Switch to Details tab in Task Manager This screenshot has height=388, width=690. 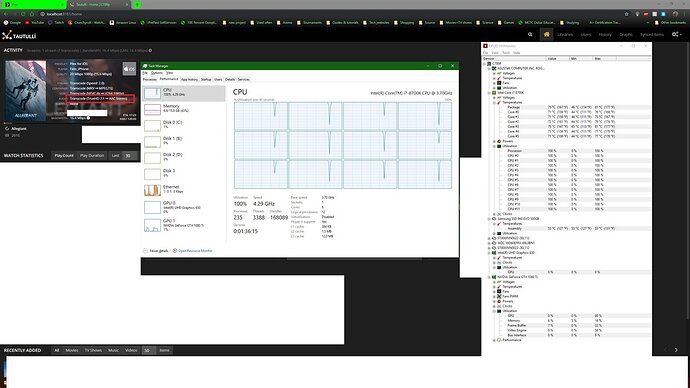pos(230,80)
